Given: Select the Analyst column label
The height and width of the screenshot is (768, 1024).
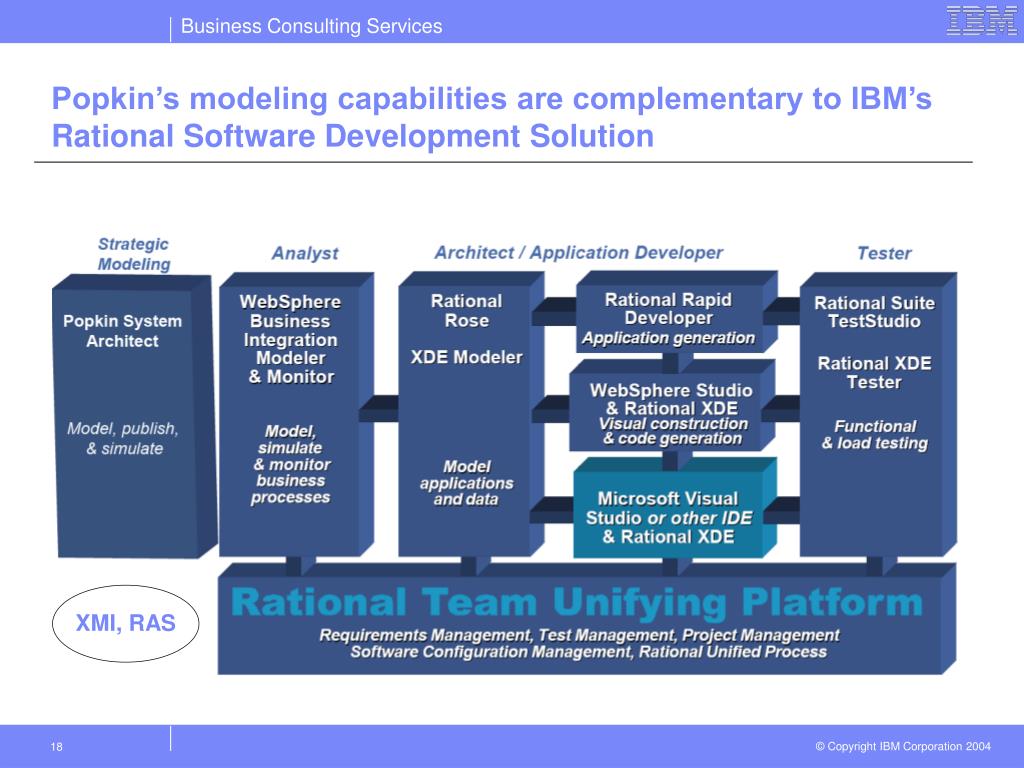Looking at the screenshot, I should point(305,253).
